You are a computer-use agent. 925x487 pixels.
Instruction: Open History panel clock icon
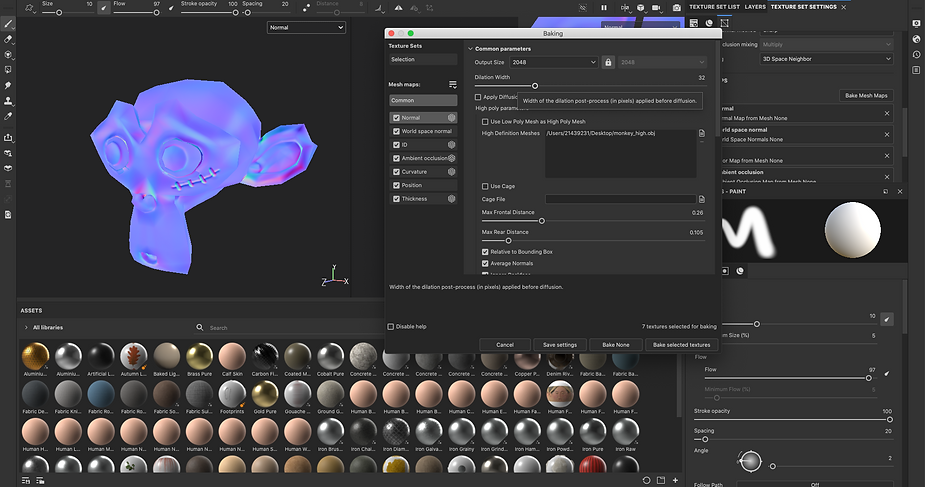pos(916,54)
